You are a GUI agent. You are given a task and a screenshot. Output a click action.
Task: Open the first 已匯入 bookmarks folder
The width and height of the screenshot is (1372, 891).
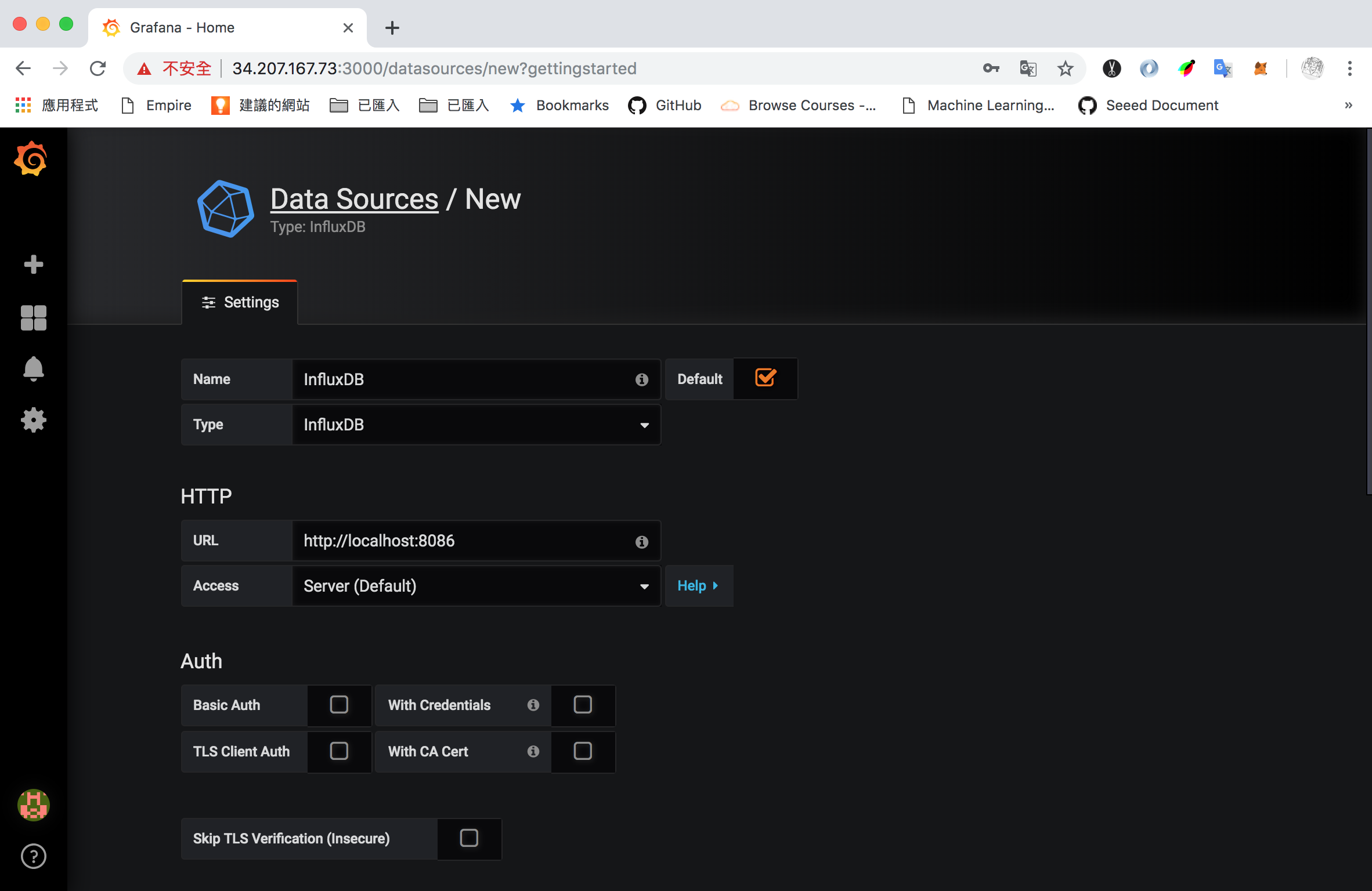point(364,105)
